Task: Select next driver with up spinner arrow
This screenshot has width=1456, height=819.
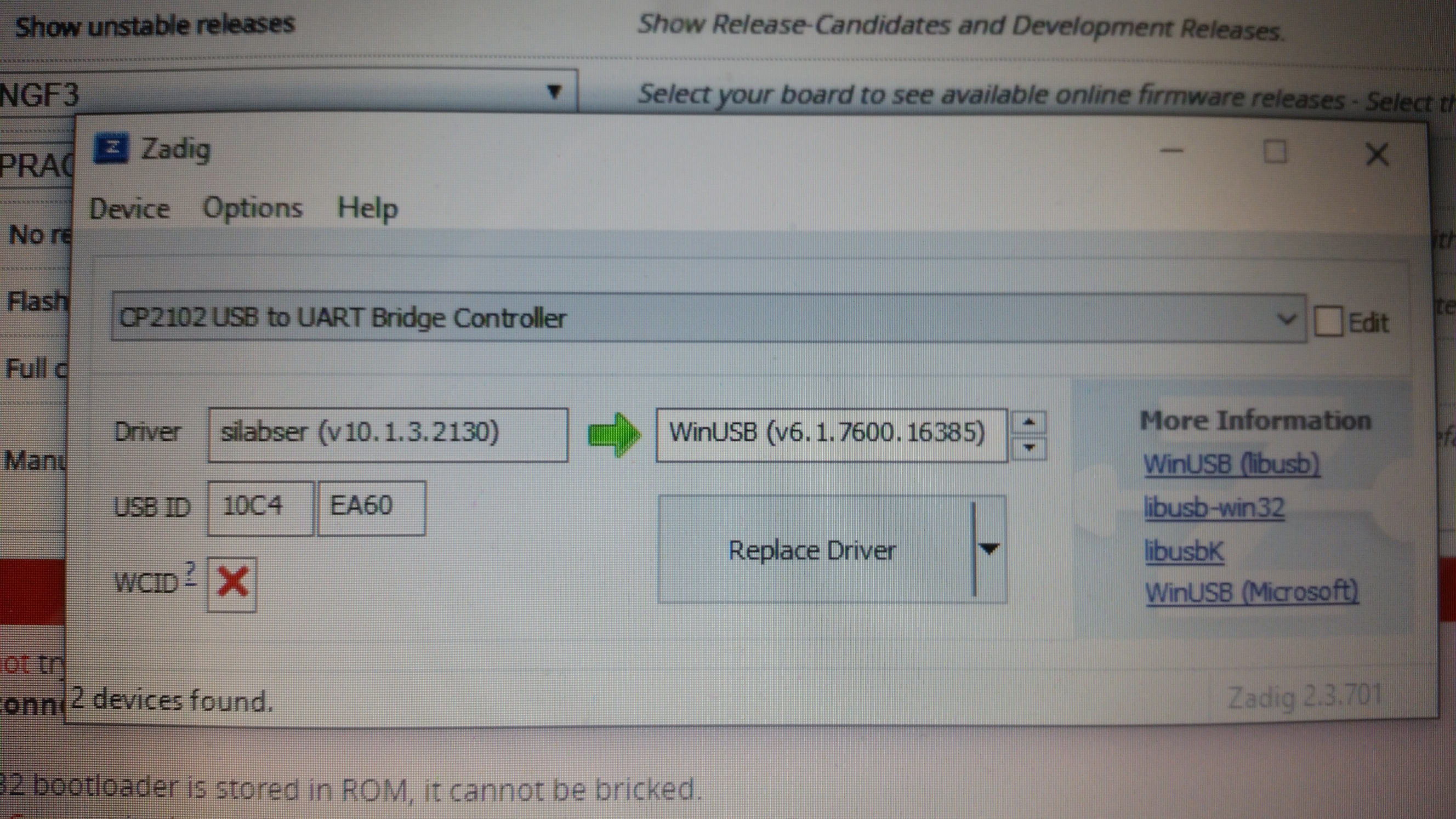Action: click(1029, 422)
